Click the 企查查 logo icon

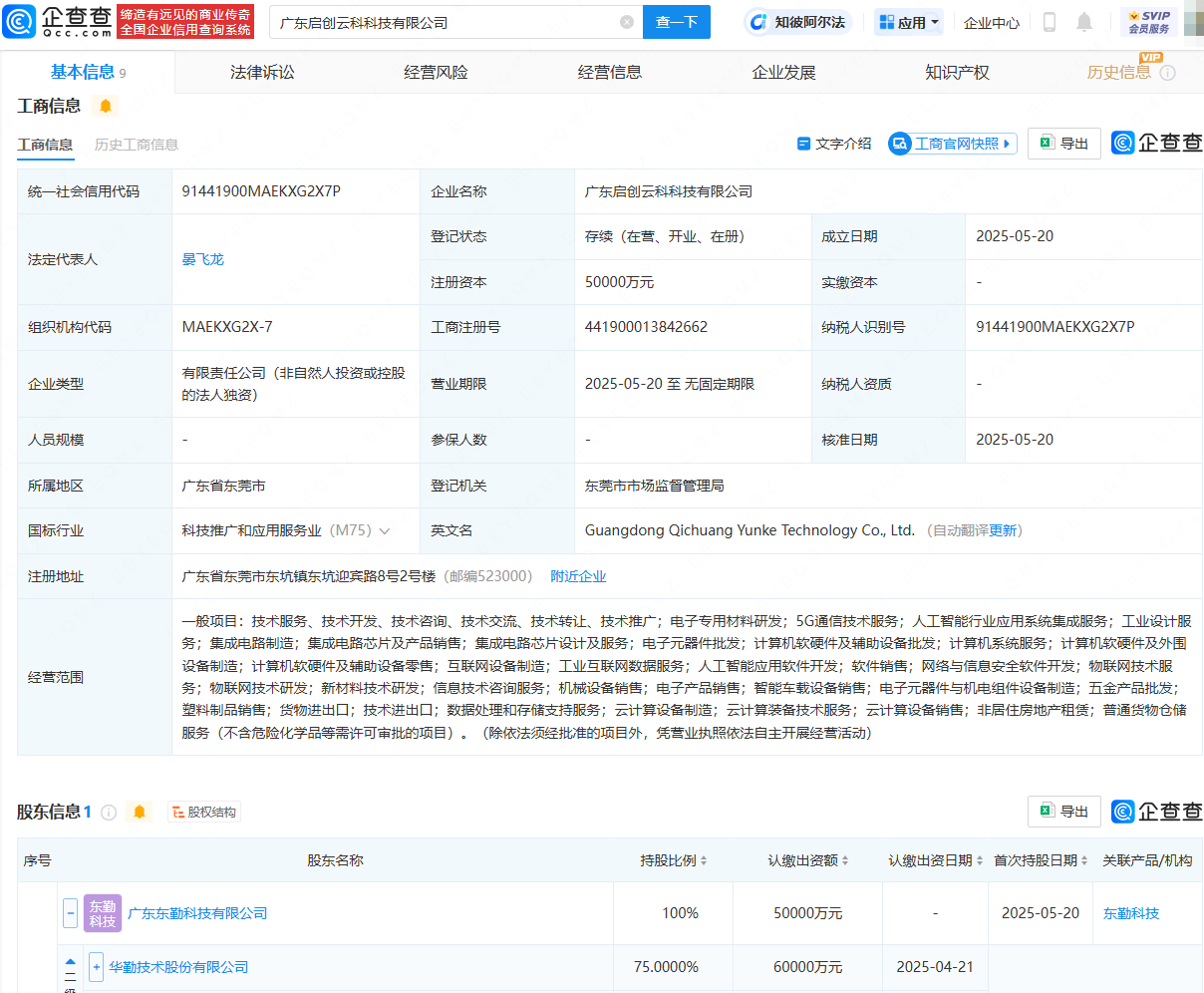tap(20, 21)
